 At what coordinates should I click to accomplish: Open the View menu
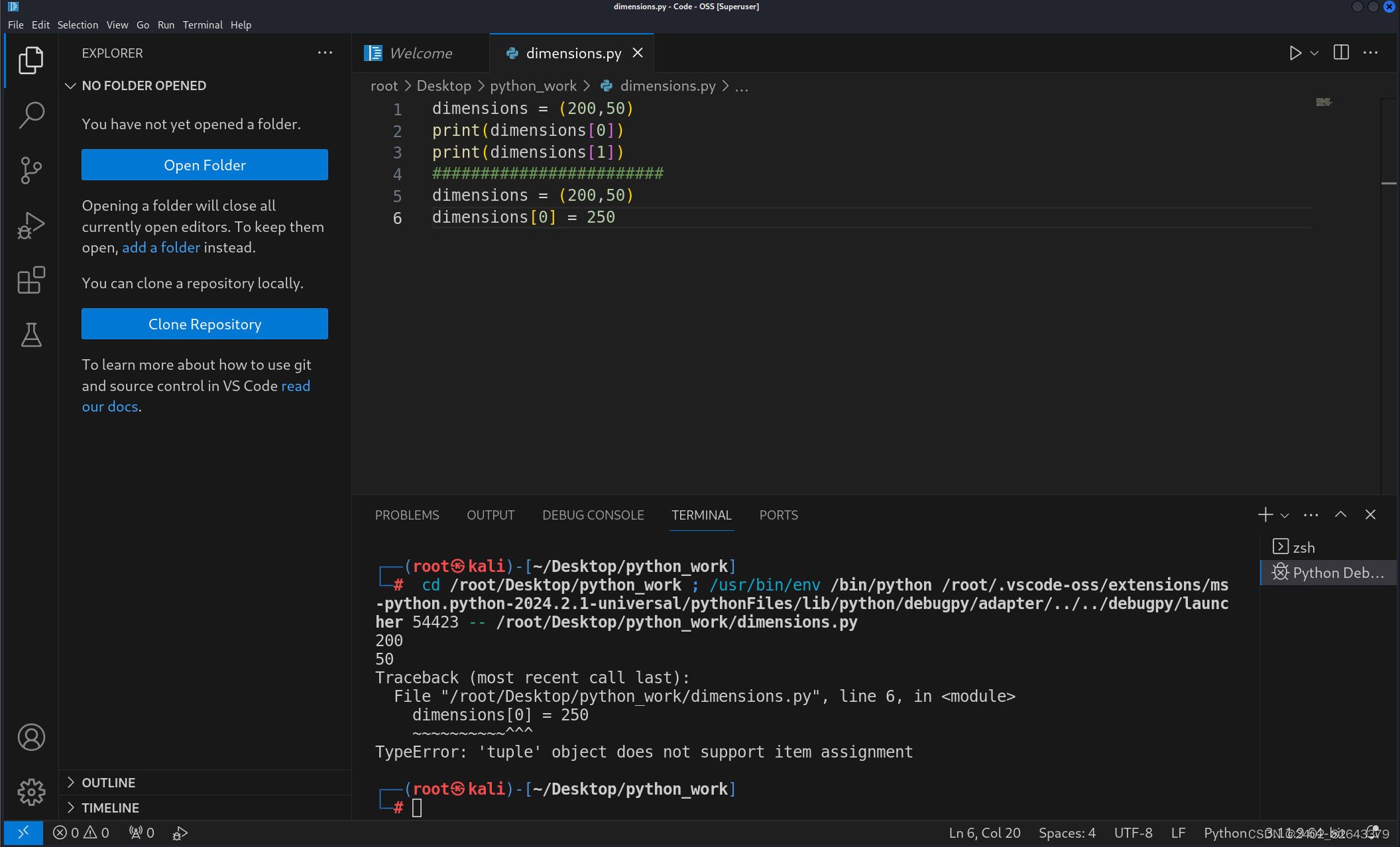coord(117,25)
